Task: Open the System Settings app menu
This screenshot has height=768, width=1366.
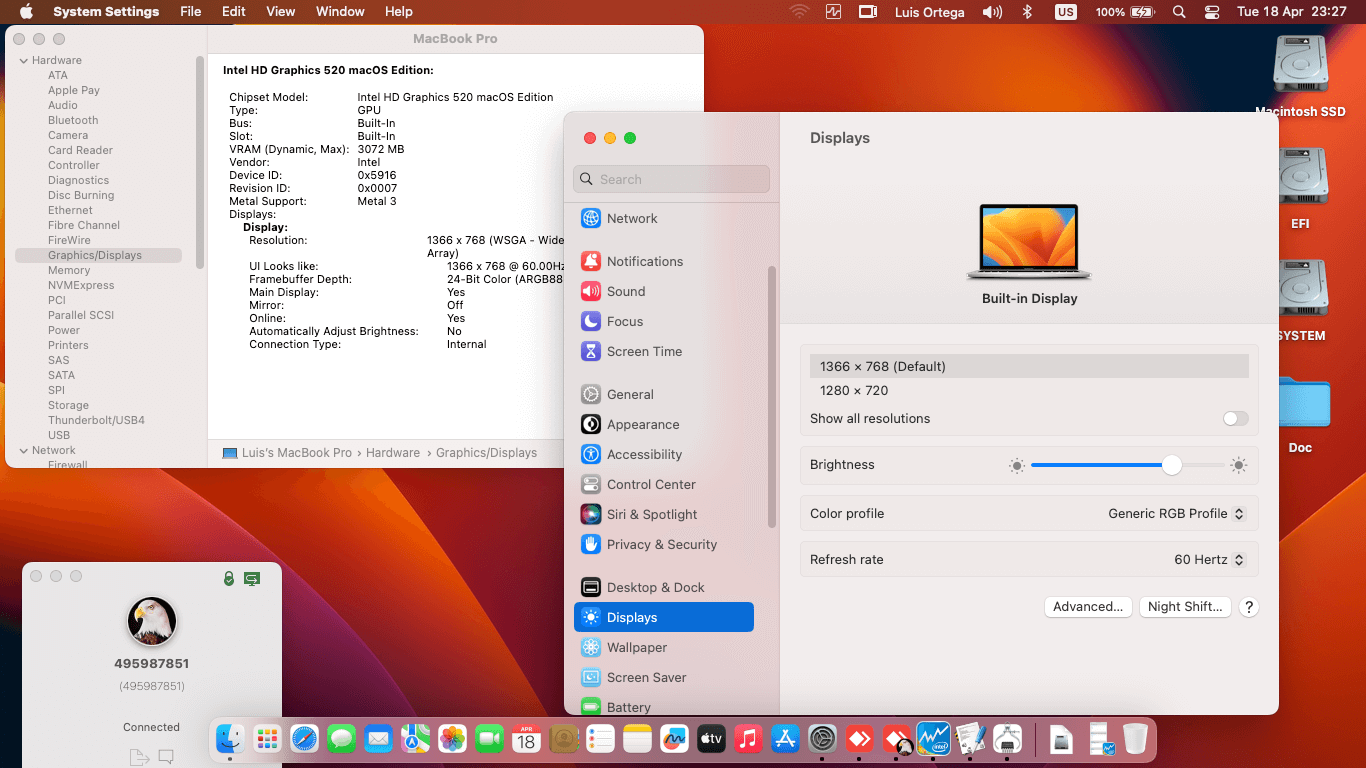Action: click(106, 12)
